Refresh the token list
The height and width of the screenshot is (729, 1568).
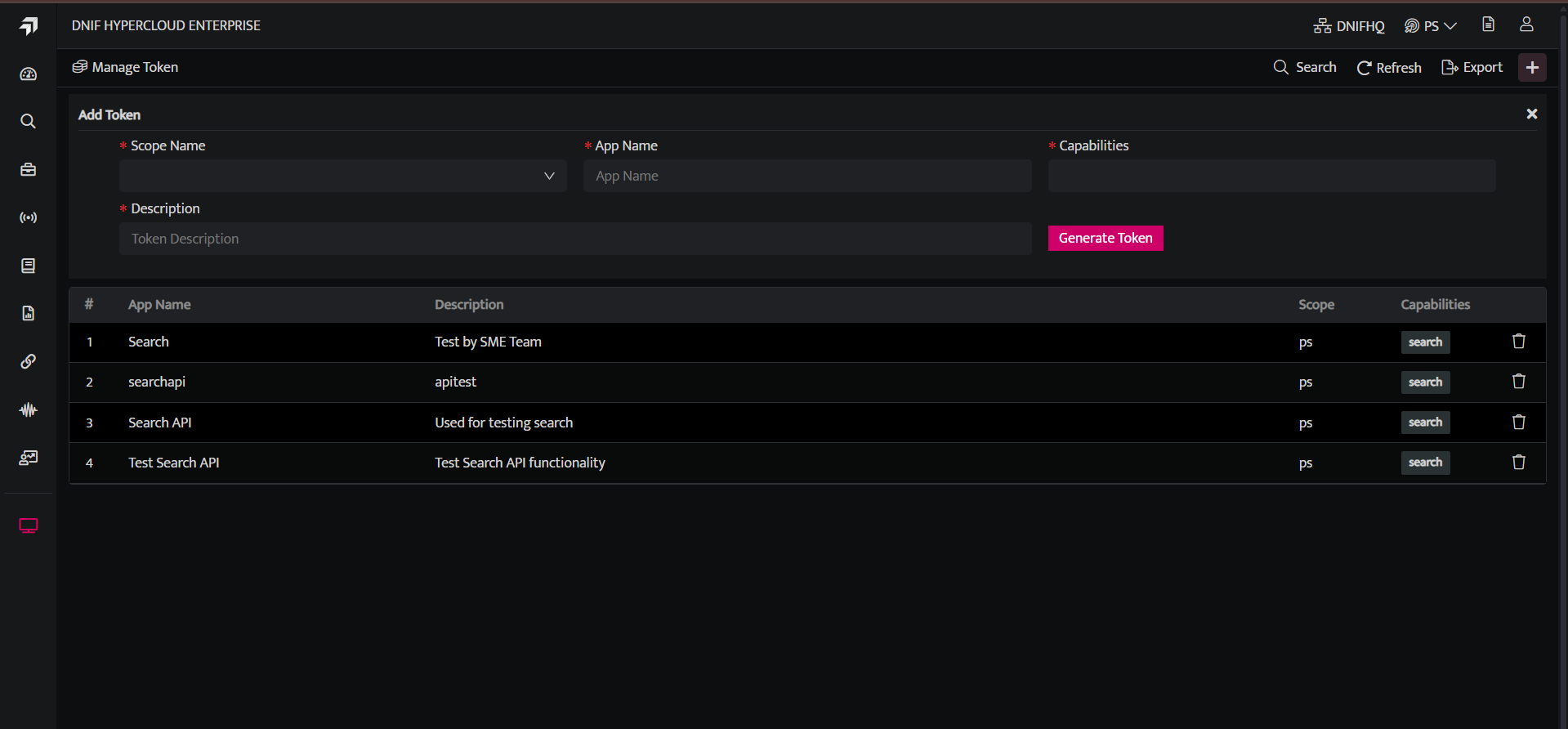[1389, 68]
